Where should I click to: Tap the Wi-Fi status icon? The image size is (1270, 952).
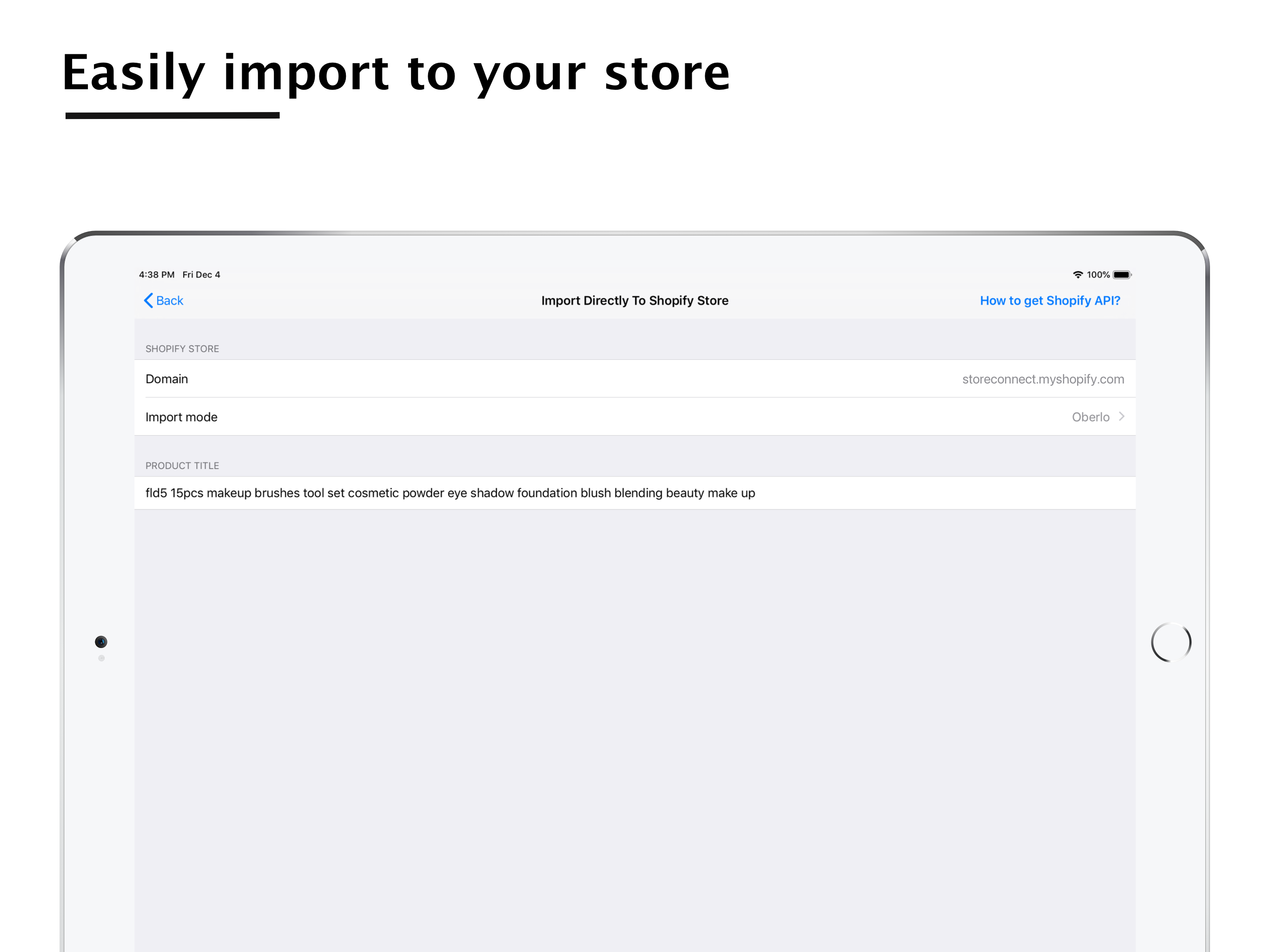pos(1077,274)
